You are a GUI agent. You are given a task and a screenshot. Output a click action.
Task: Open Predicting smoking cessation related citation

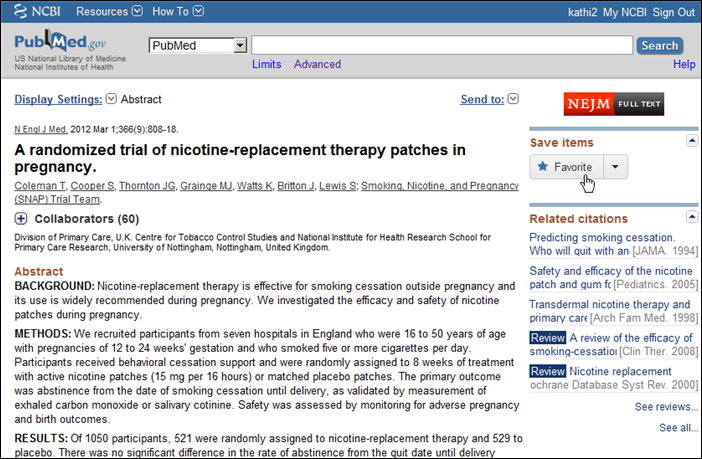tap(602, 244)
